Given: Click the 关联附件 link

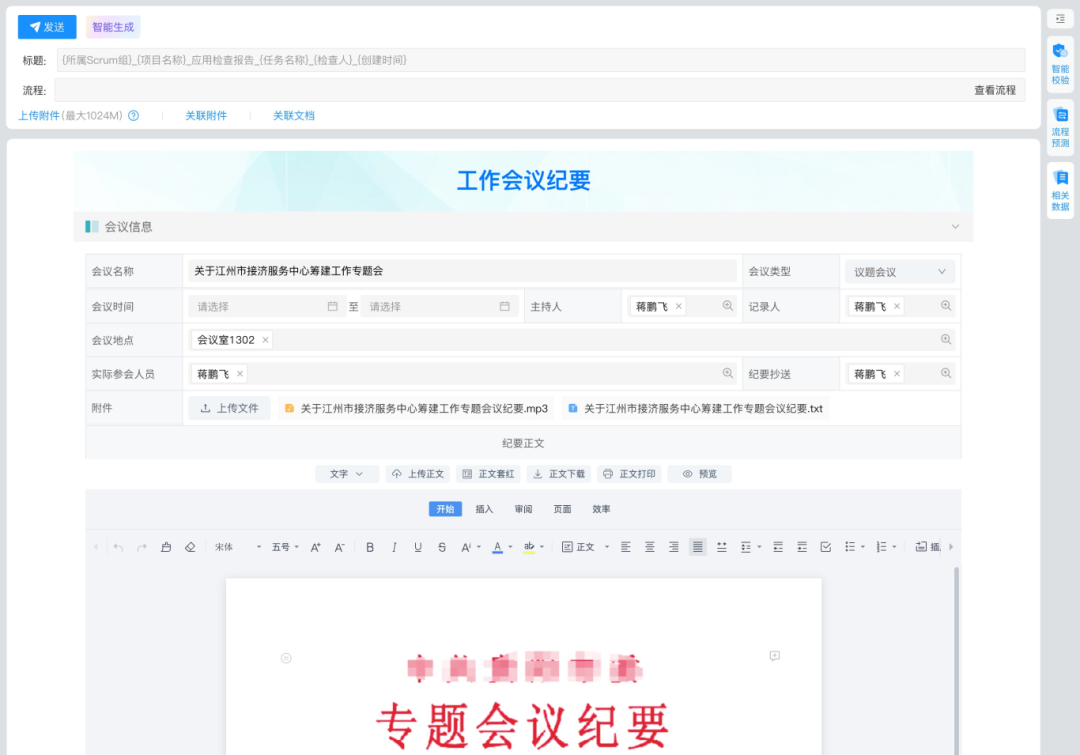Looking at the screenshot, I should pyautogui.click(x=206, y=116).
